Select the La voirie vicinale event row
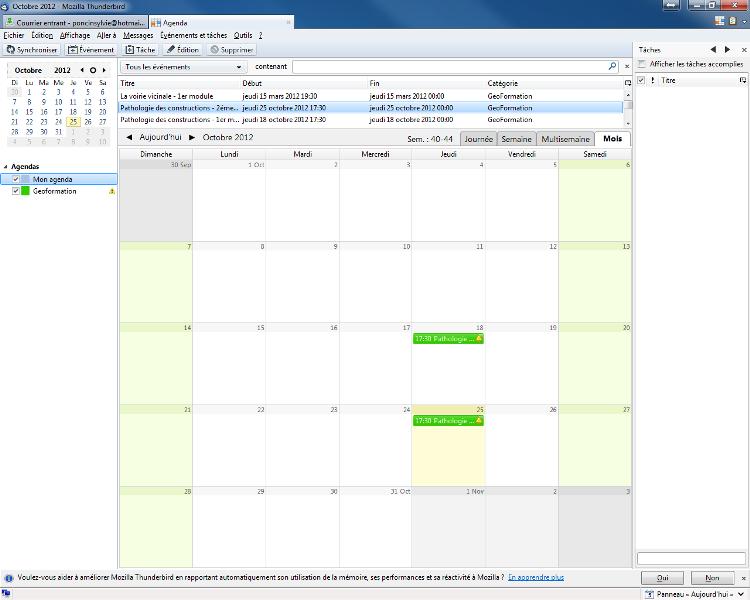The width and height of the screenshot is (750, 600). pyautogui.click(x=370, y=96)
